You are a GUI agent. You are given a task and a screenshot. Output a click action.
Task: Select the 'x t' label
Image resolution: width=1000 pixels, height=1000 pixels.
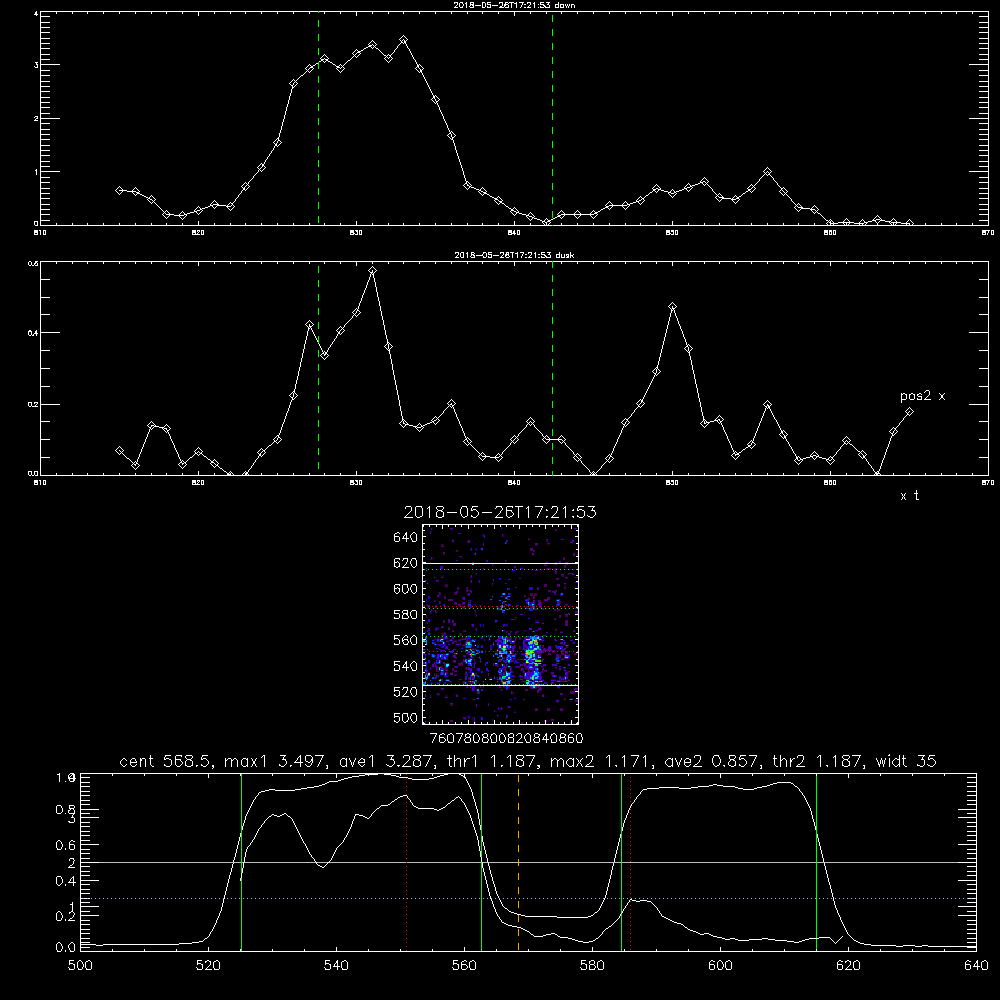click(909, 496)
